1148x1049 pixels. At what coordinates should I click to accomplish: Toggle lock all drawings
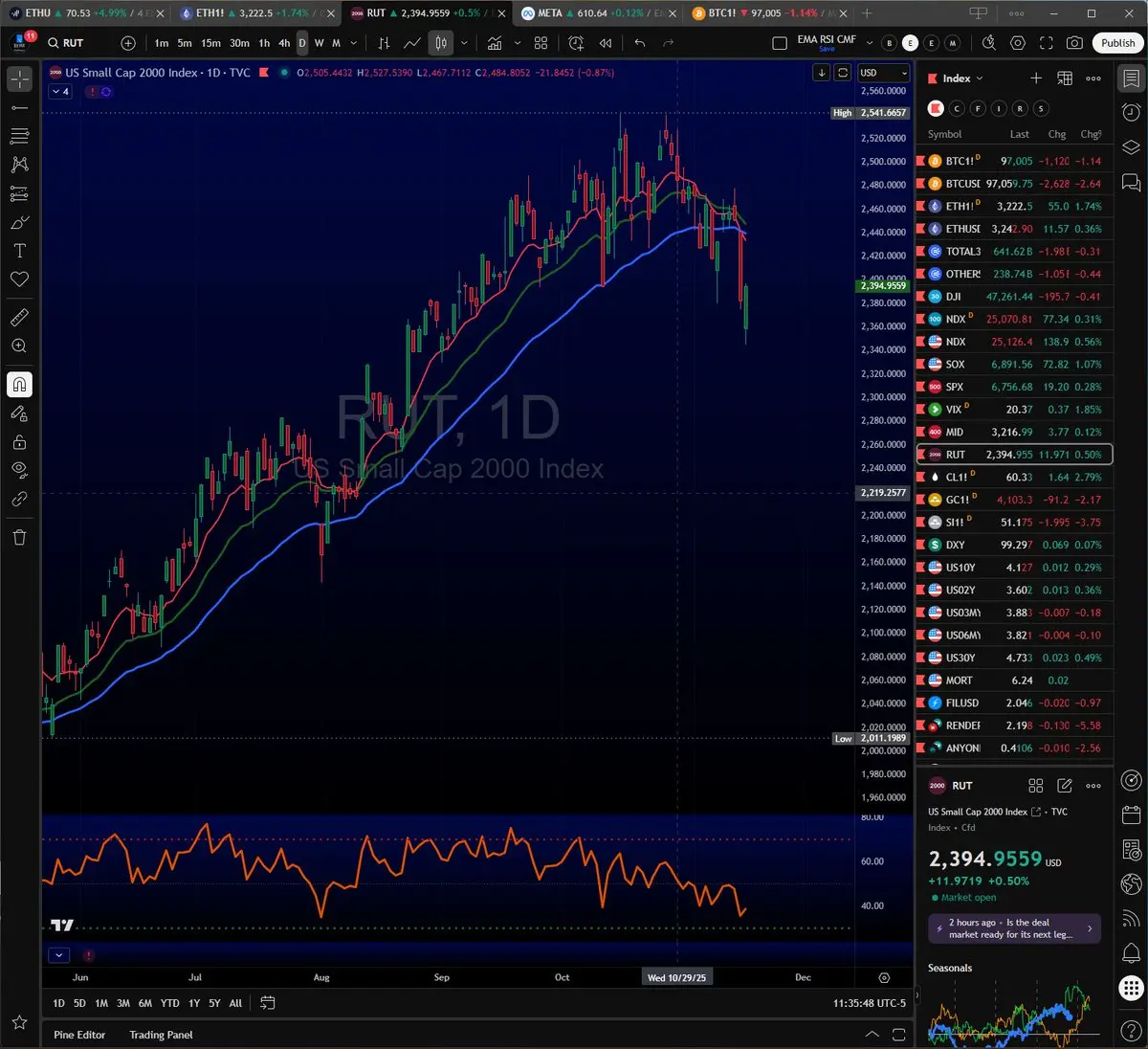19,442
